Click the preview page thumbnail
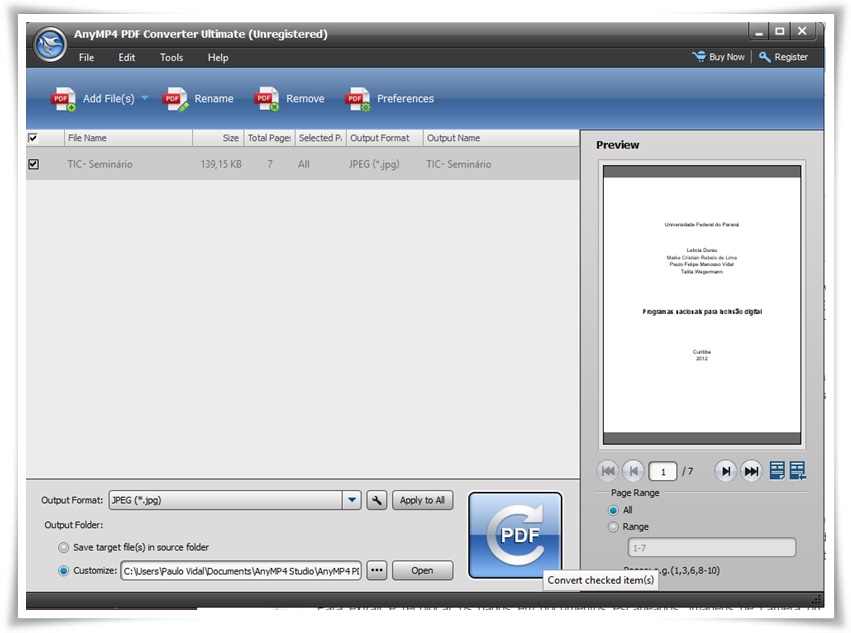 pos(702,305)
